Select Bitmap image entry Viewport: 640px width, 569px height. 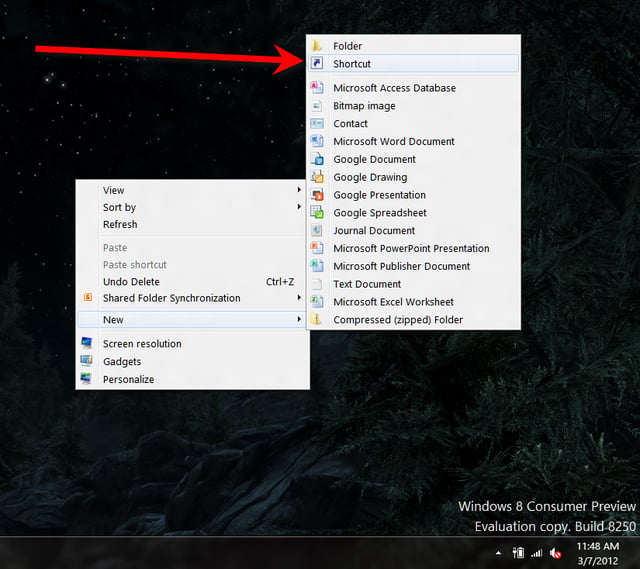(413, 106)
